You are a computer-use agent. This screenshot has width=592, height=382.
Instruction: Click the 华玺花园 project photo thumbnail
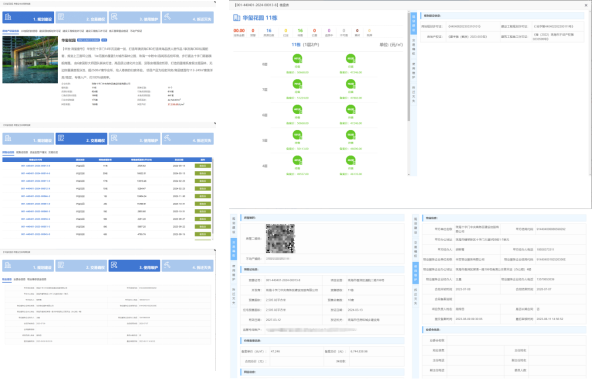click(30, 60)
